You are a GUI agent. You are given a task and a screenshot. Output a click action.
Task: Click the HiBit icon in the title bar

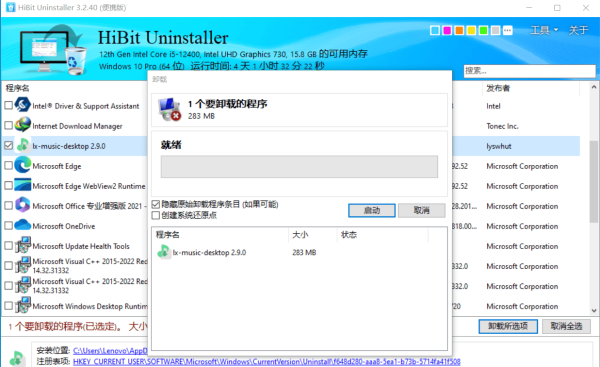[x=11, y=7]
